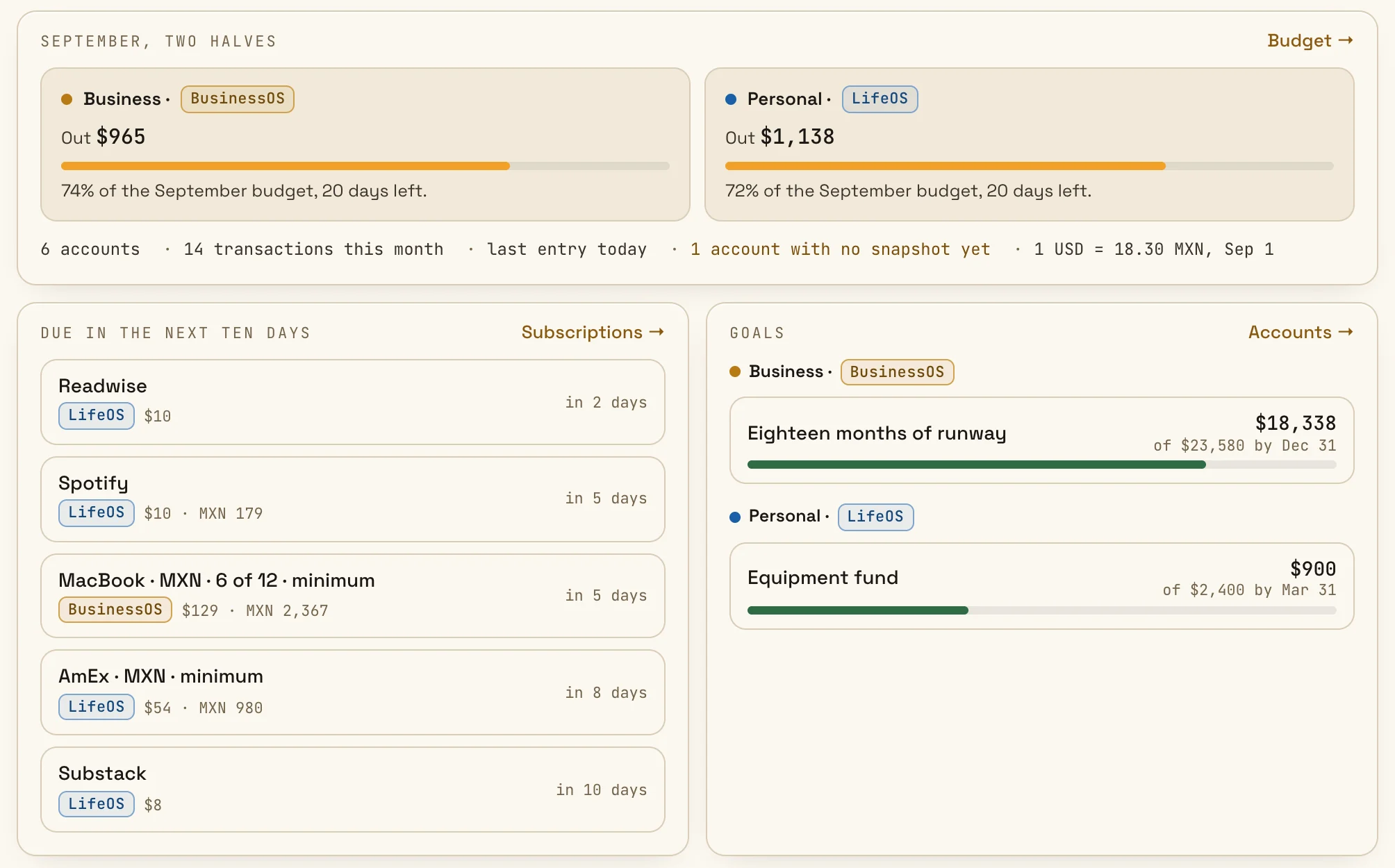The height and width of the screenshot is (868, 1395).
Task: Click 'in 10 days' on the Substack row
Action: (x=602, y=790)
